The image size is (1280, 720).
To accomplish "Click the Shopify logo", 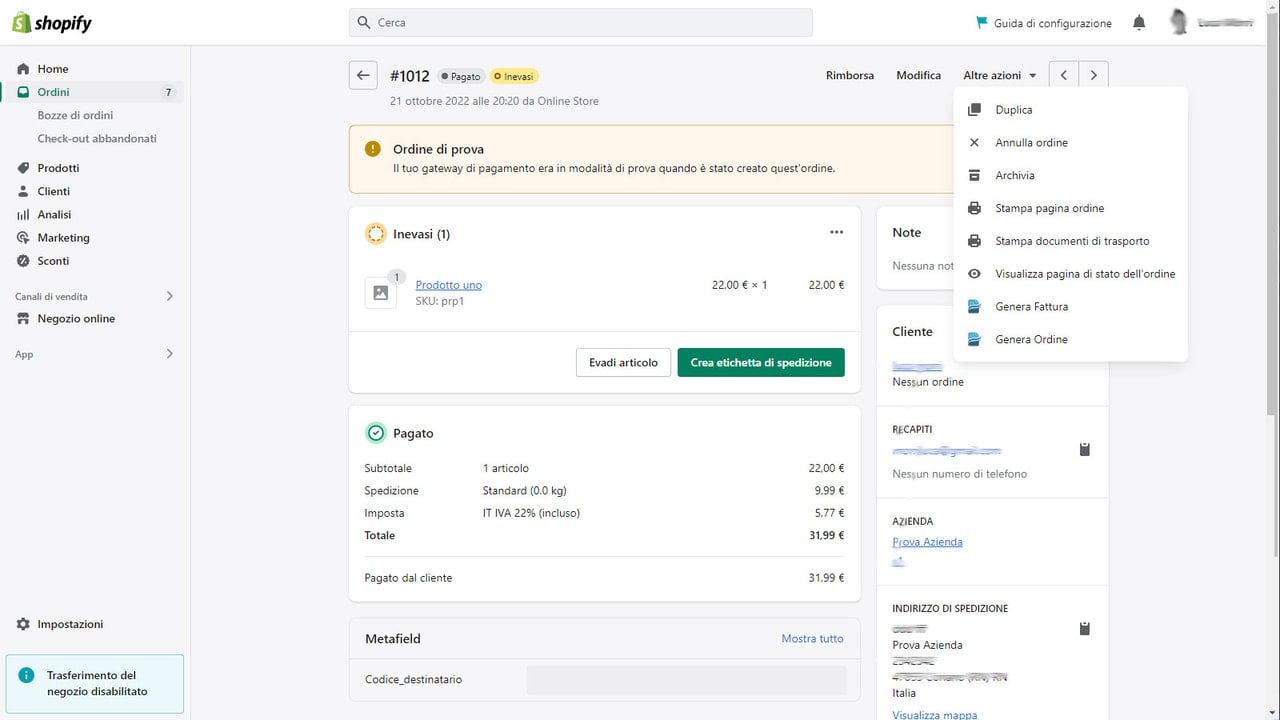I will [52, 22].
